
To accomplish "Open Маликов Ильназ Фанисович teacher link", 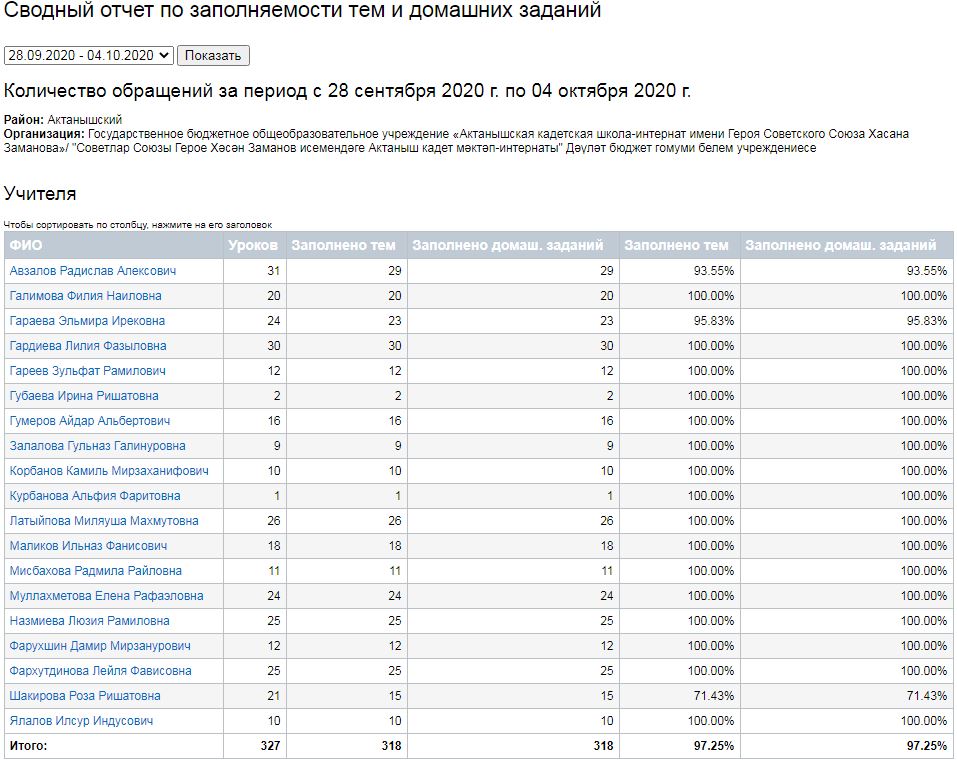I will point(88,546).
